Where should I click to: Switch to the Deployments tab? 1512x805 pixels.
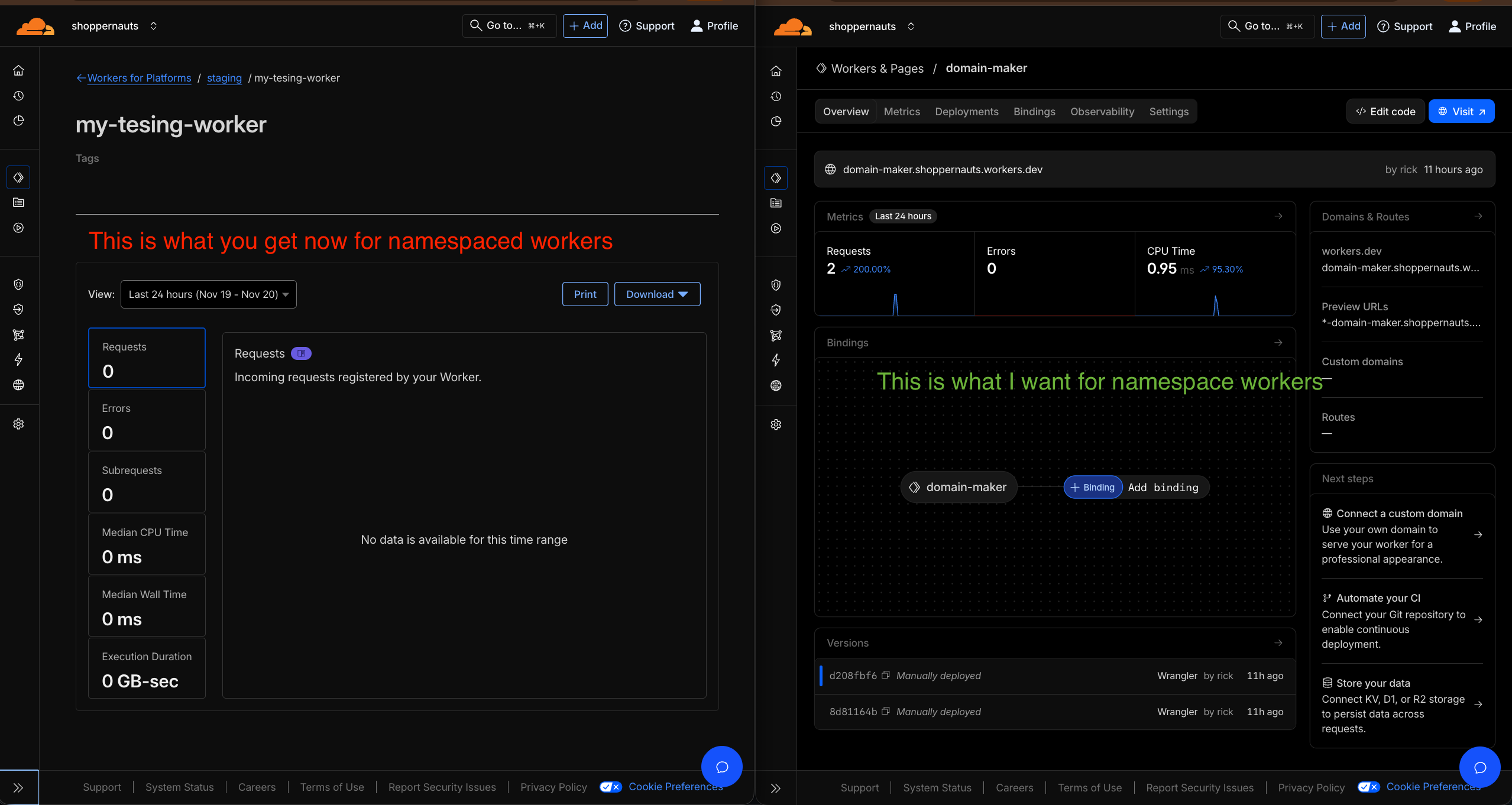click(x=966, y=112)
